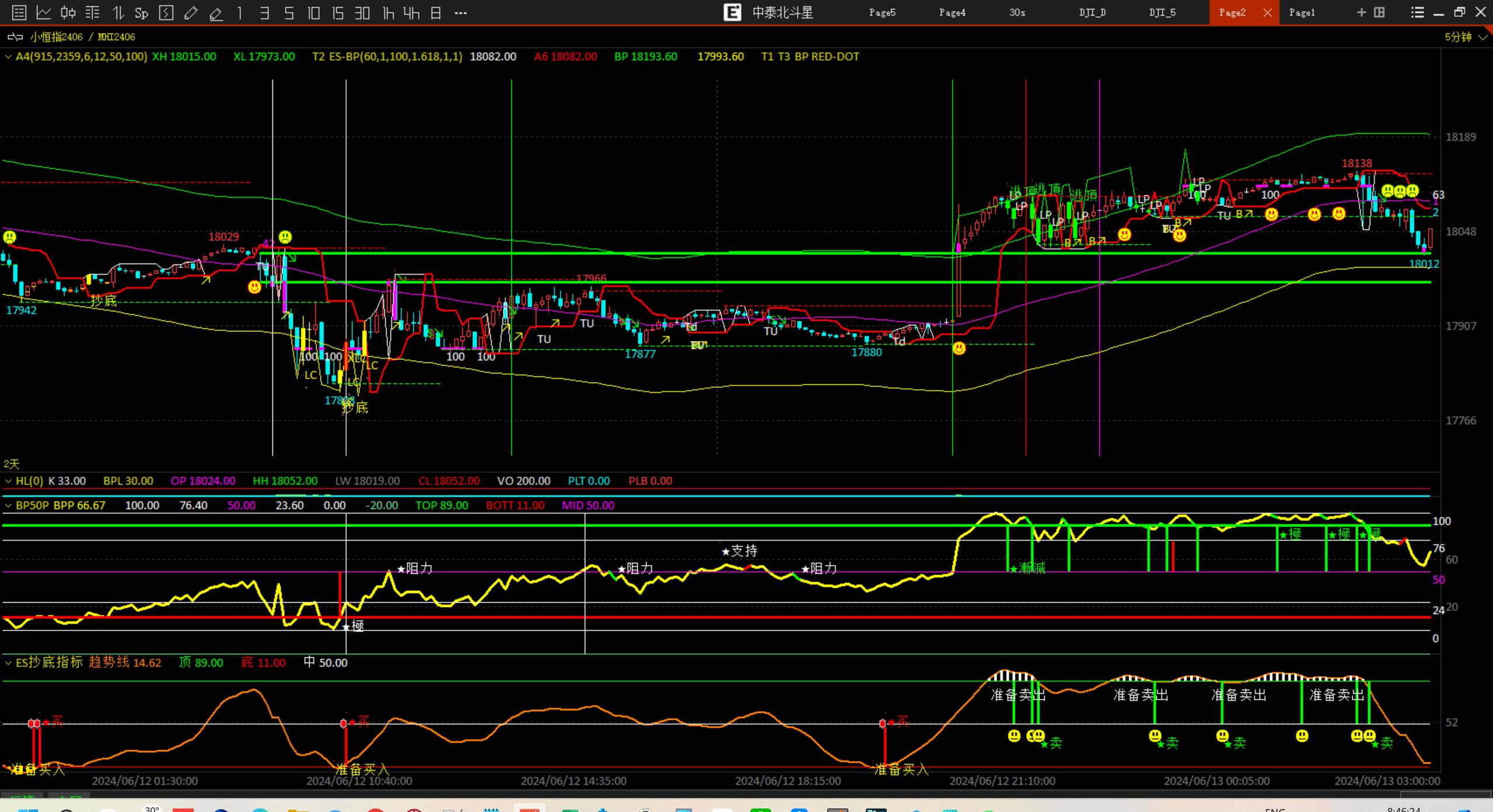Set chart period to 15 minutes
Screen dimensions: 1493x812
tap(338, 12)
